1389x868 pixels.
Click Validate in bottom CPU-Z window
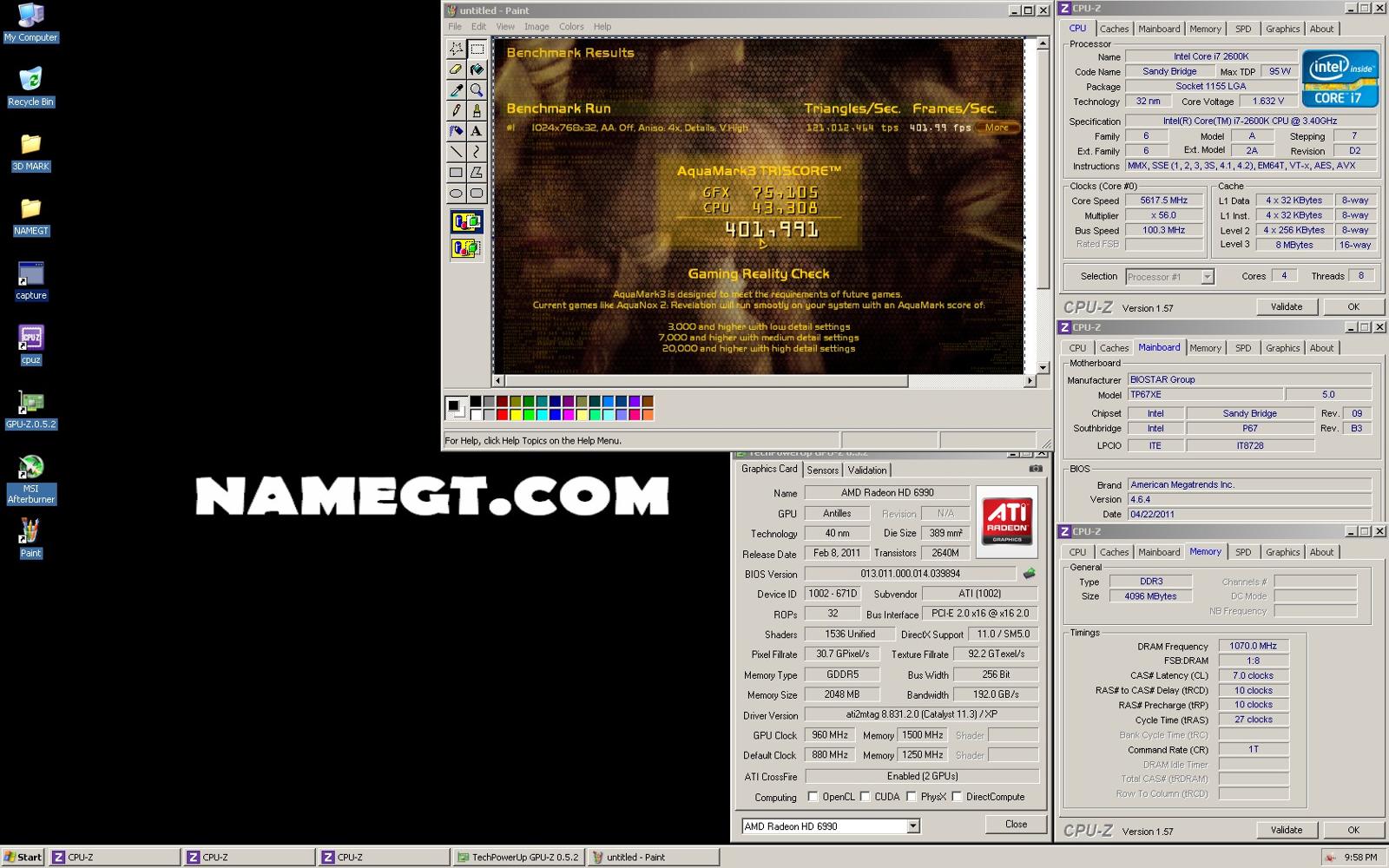tap(1287, 830)
